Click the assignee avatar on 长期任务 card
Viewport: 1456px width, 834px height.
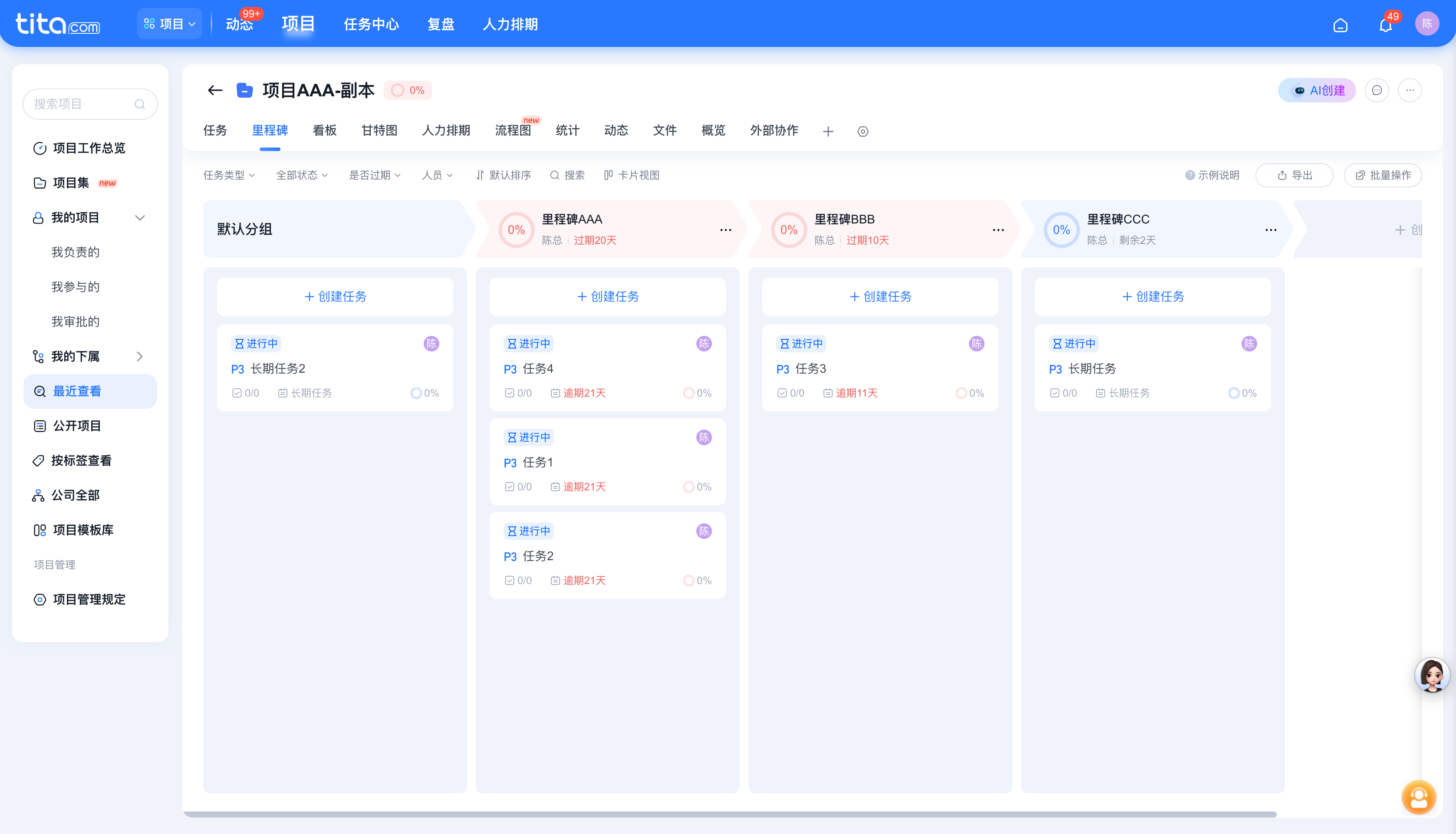1248,343
